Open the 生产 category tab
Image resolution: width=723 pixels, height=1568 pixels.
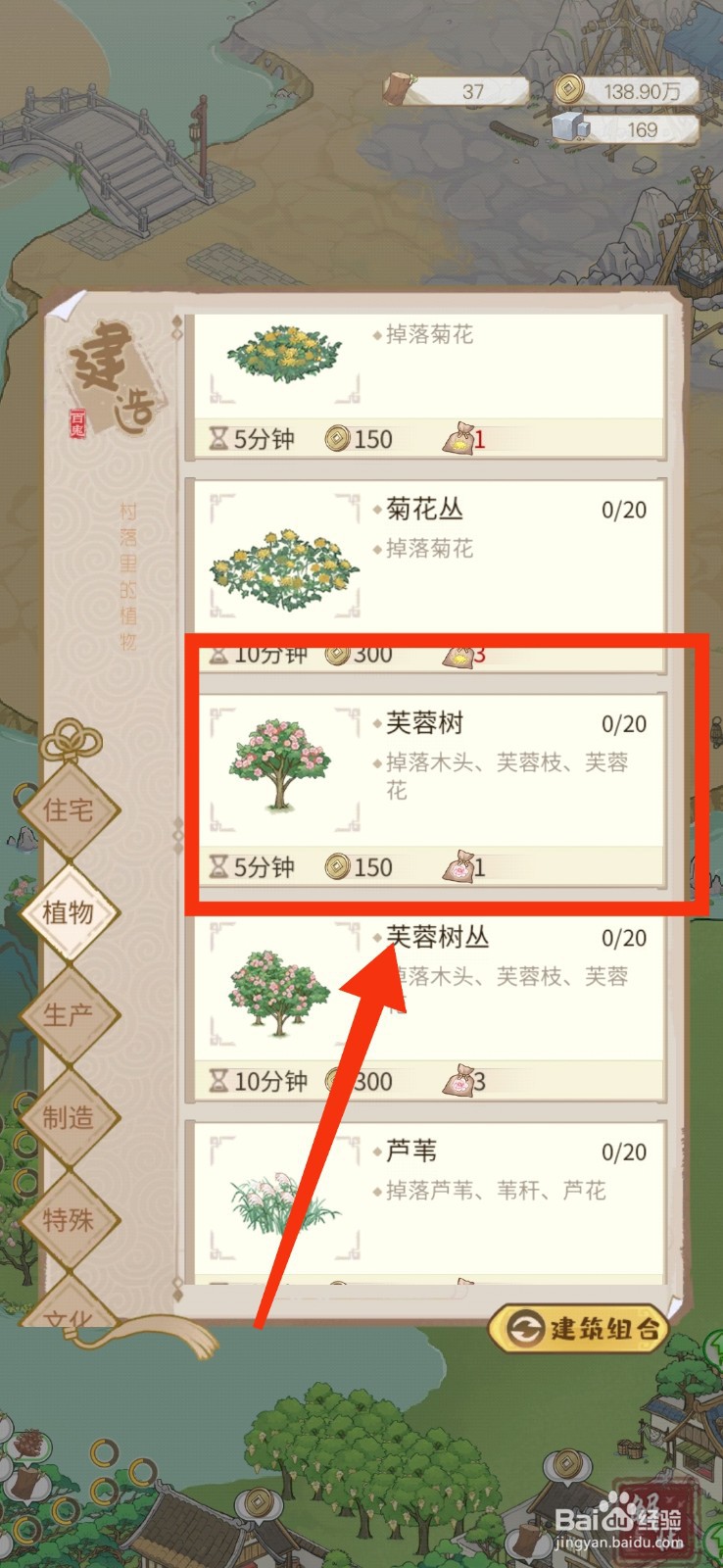68,1015
